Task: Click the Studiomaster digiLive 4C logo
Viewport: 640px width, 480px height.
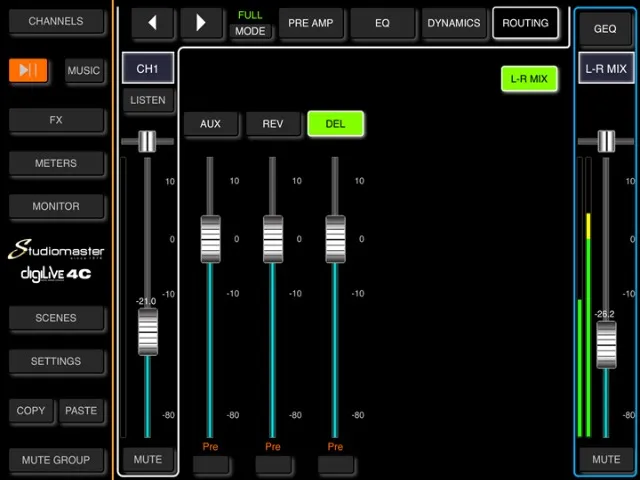Action: coord(56,261)
